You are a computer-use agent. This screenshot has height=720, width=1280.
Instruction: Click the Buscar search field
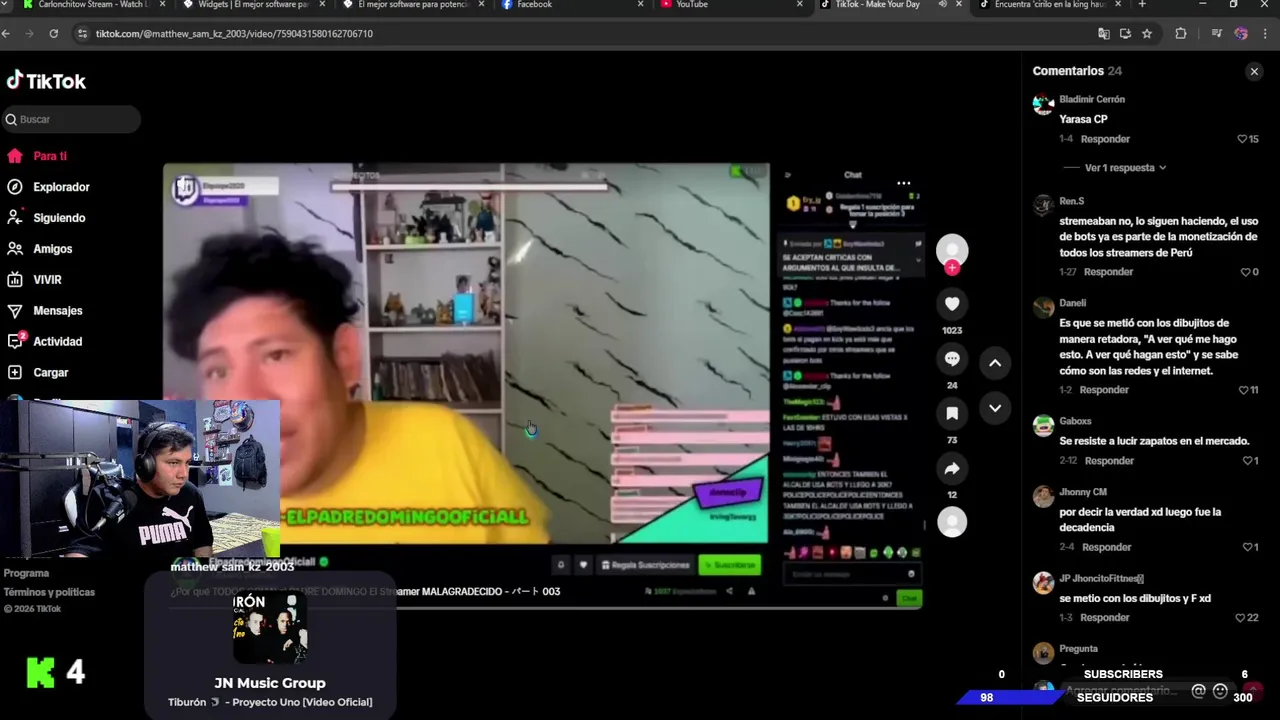point(71,119)
